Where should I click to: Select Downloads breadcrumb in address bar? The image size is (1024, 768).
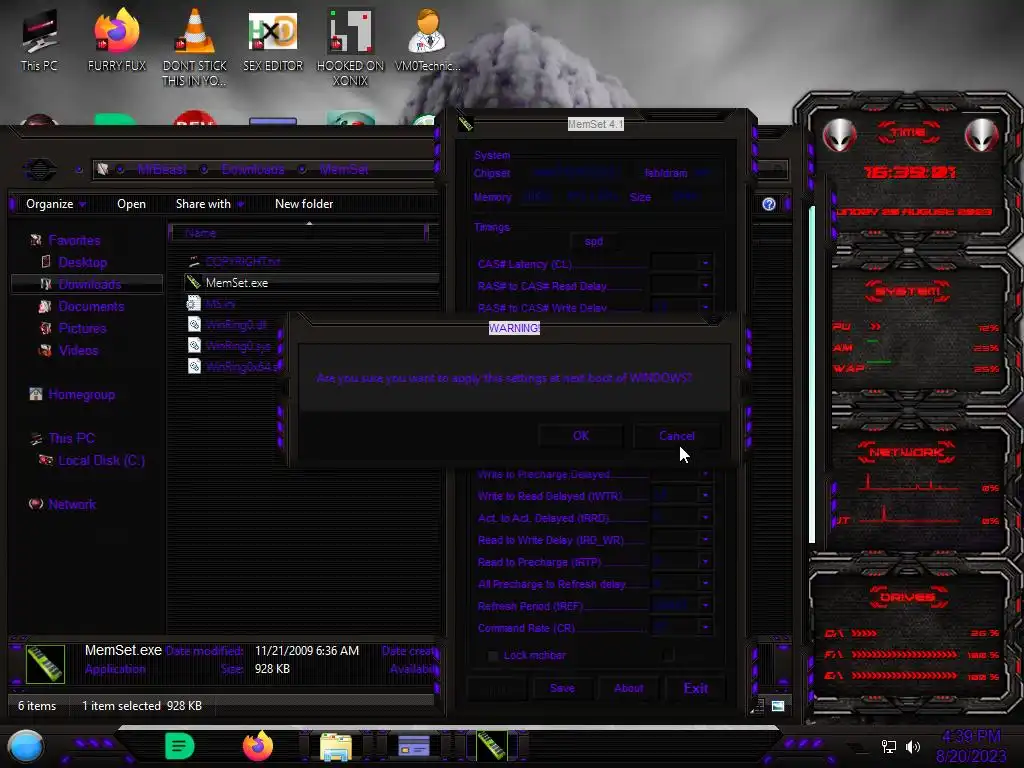[x=253, y=170]
